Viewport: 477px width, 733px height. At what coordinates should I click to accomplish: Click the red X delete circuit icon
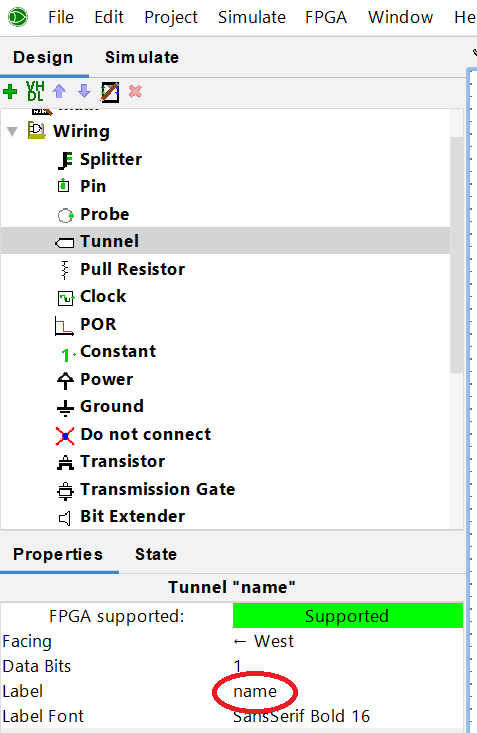[x=135, y=91]
